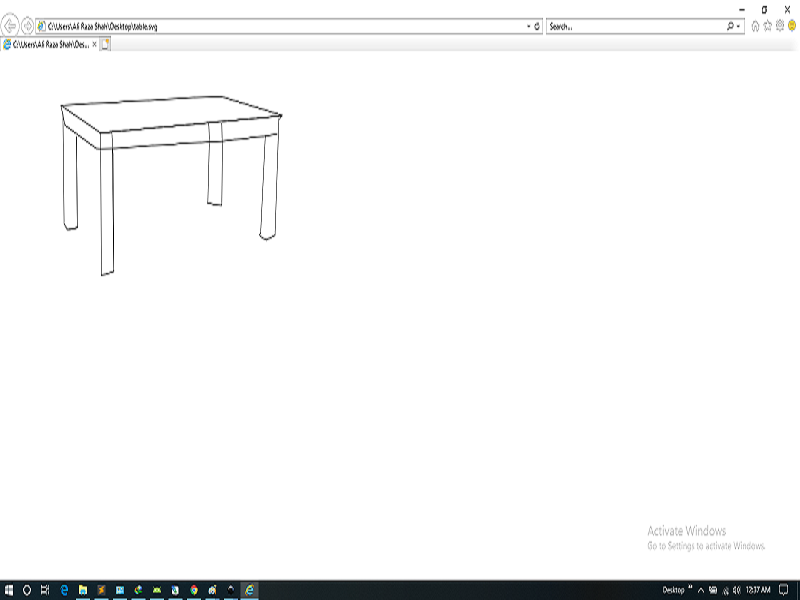Click the Desktop toolbar label in taskbar
The width and height of the screenshot is (800, 600).
click(x=673, y=590)
